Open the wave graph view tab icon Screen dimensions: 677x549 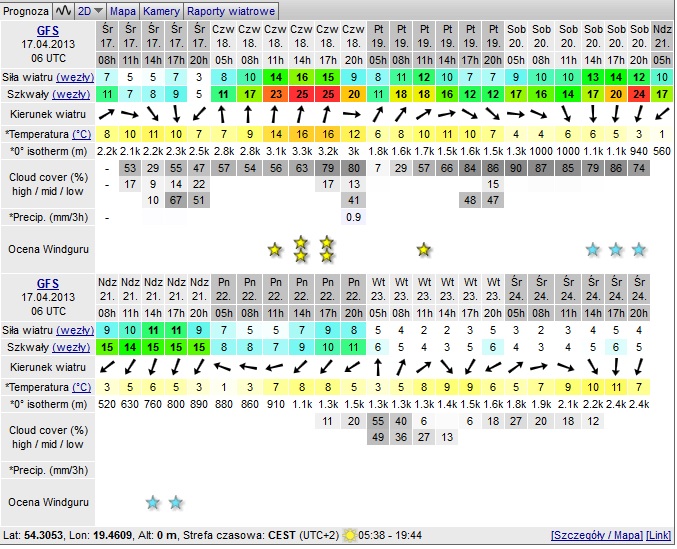coord(63,11)
